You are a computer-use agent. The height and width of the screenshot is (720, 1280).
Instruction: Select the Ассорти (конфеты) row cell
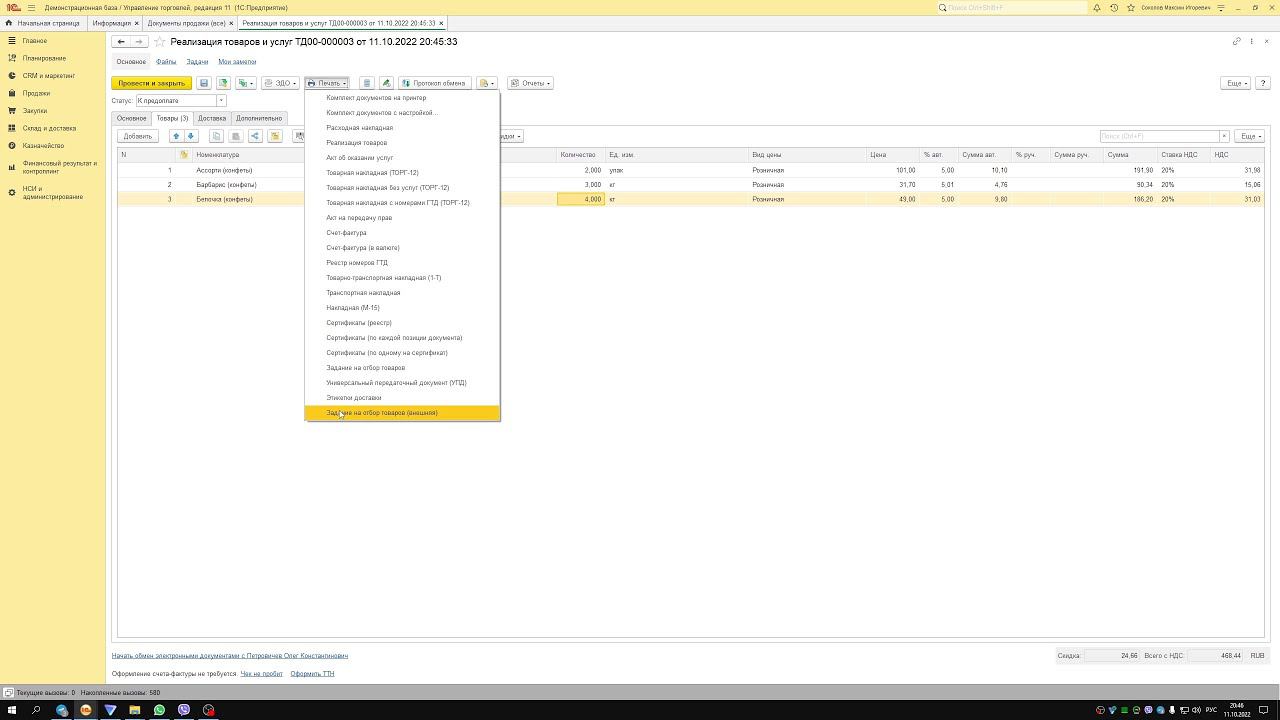tap(224, 170)
